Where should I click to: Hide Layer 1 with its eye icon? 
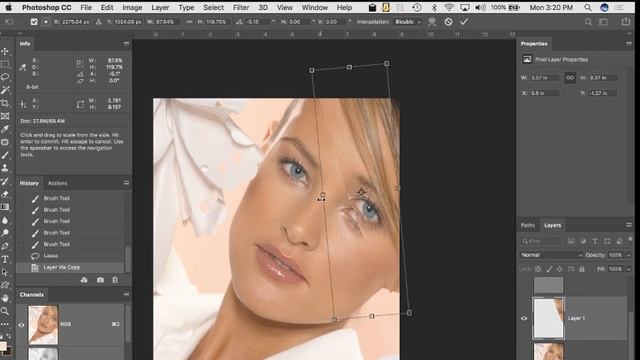pos(524,318)
